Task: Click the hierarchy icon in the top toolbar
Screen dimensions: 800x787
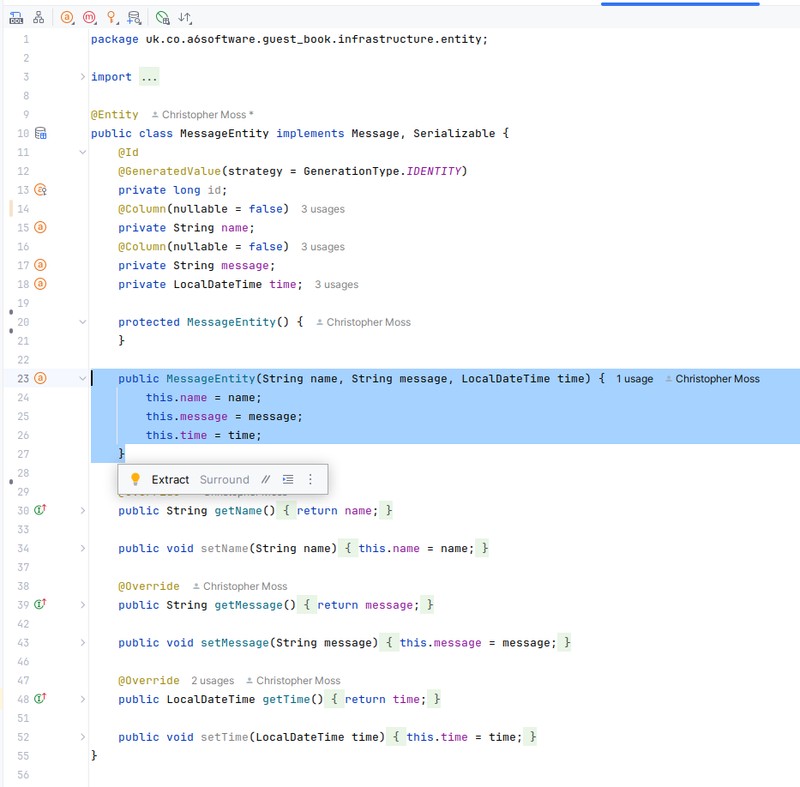Action: click(x=38, y=16)
